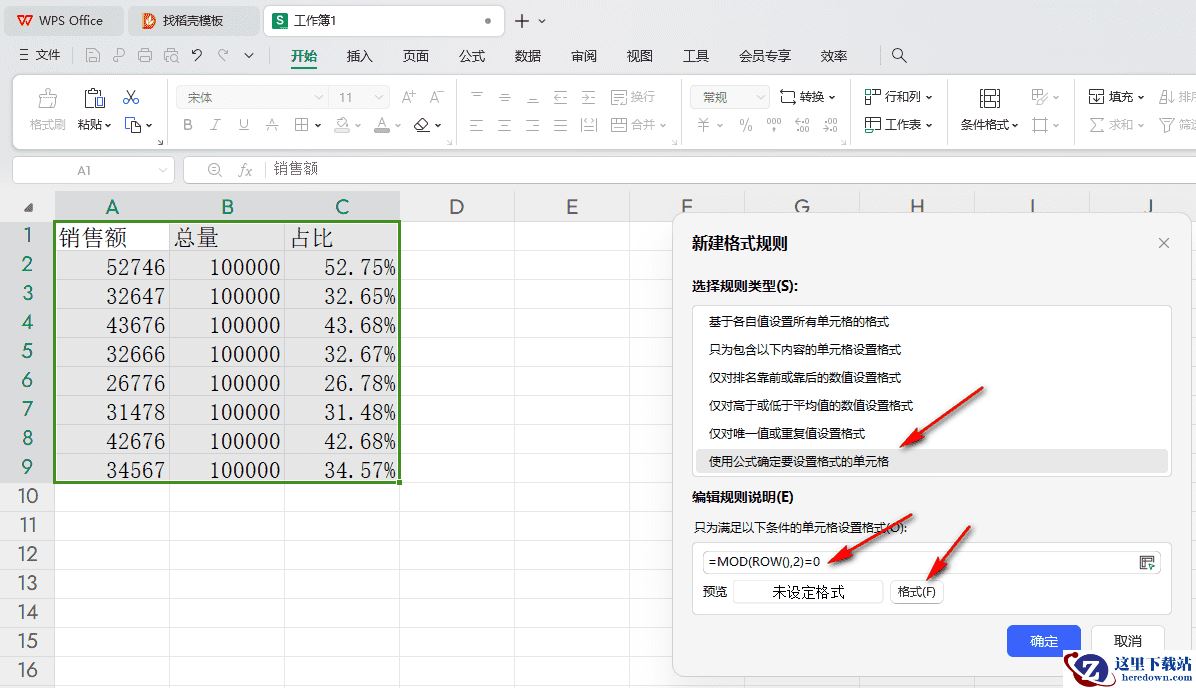Expand the fill color dropdown arrow
The image size is (1196, 688).
tap(357, 125)
